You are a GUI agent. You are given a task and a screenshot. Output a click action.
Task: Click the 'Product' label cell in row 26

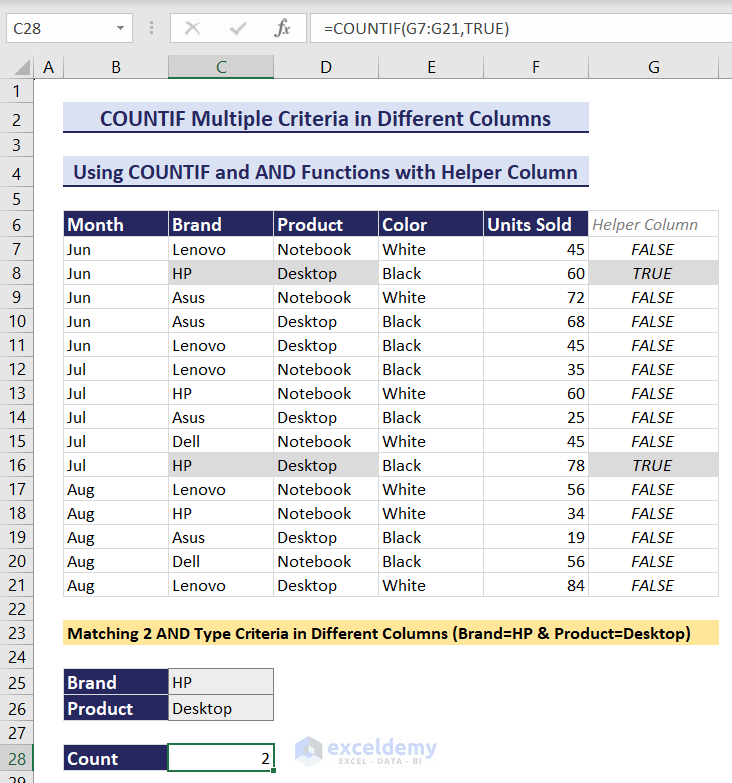[116, 708]
